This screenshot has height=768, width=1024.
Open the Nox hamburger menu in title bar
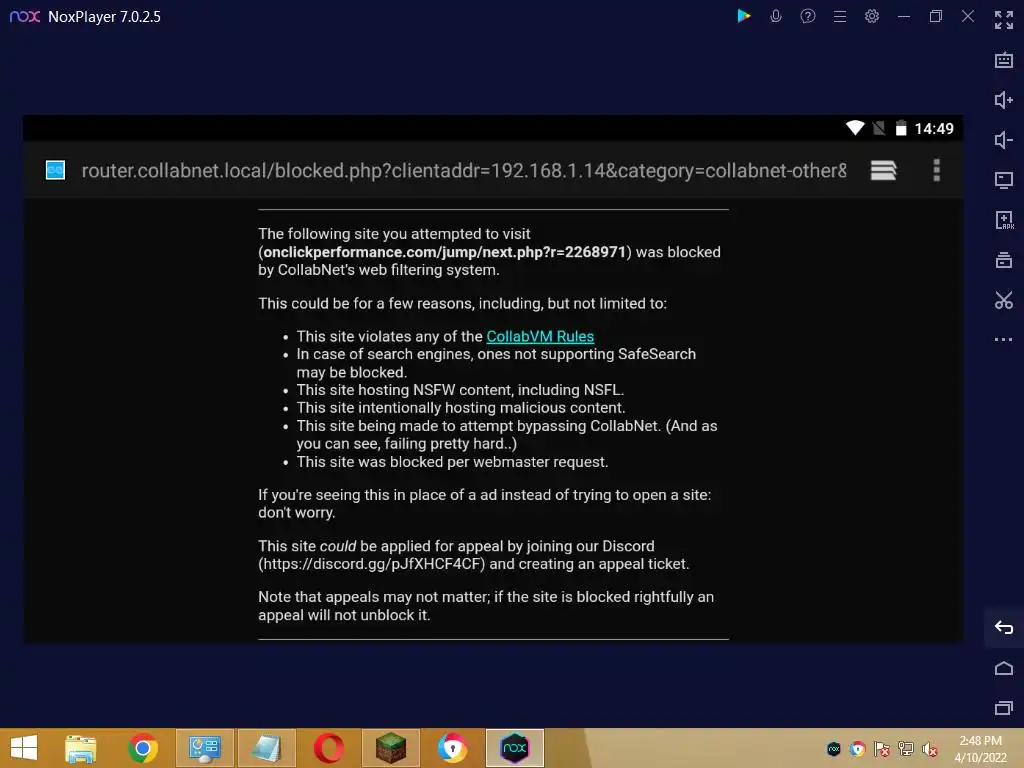coord(840,16)
